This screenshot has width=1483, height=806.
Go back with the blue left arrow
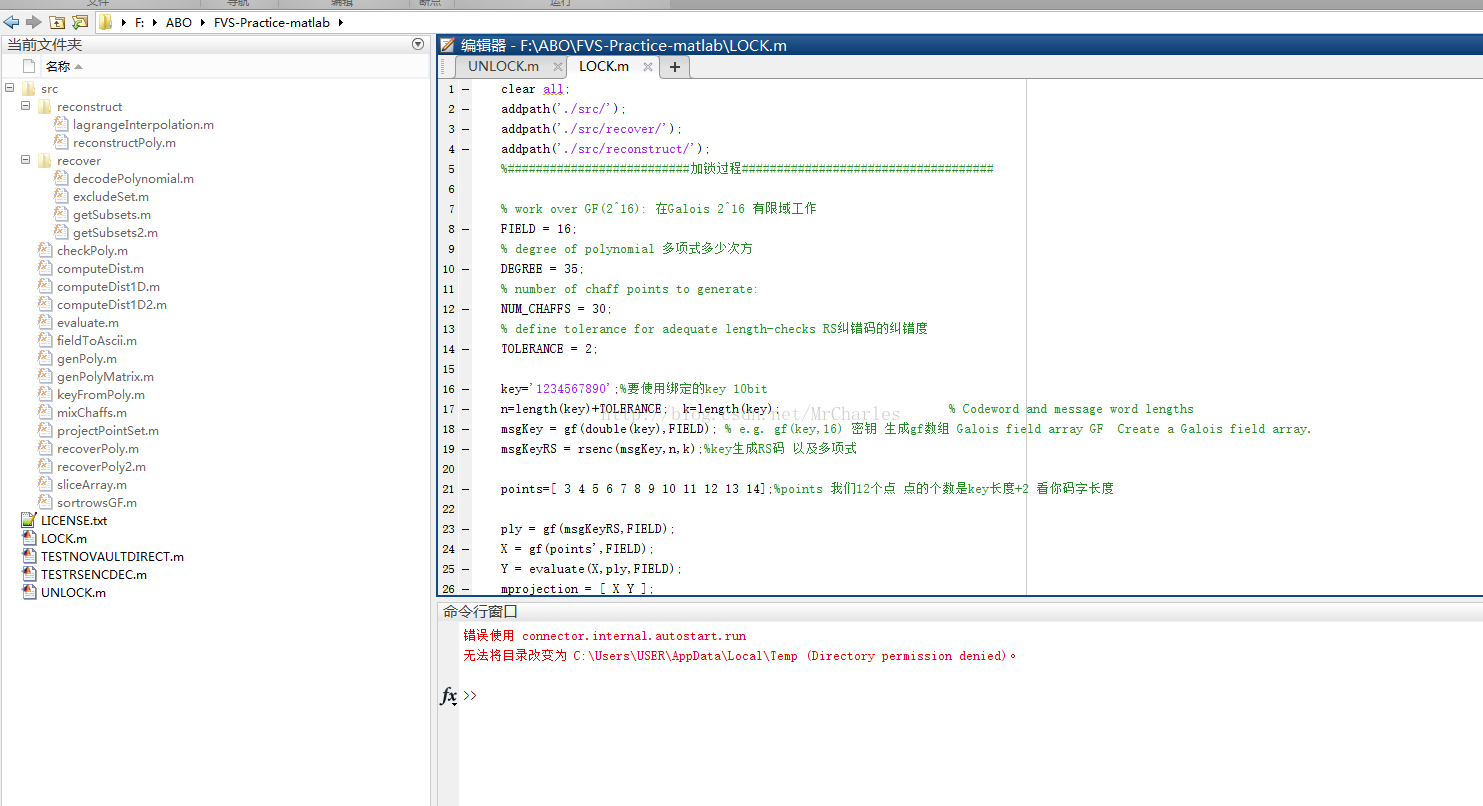(x=12, y=22)
